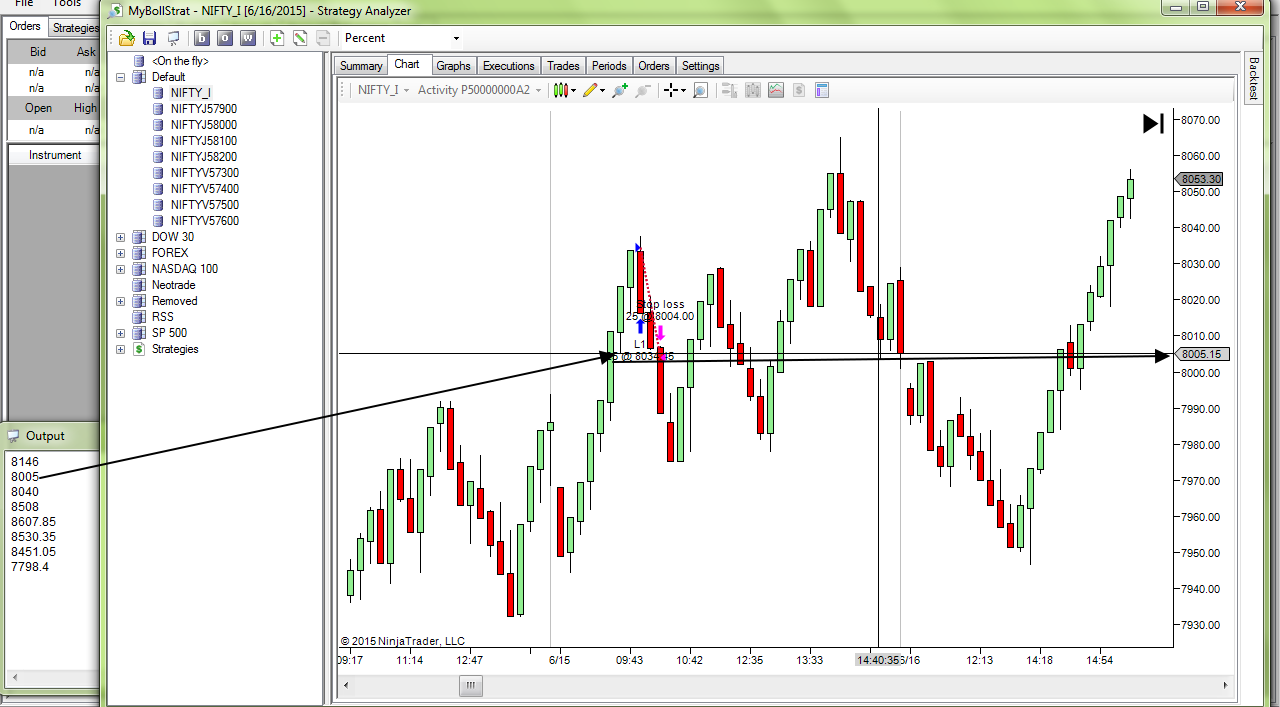Switch to the Graphs tab
Image resolution: width=1280 pixels, height=707 pixels.
tap(453, 66)
